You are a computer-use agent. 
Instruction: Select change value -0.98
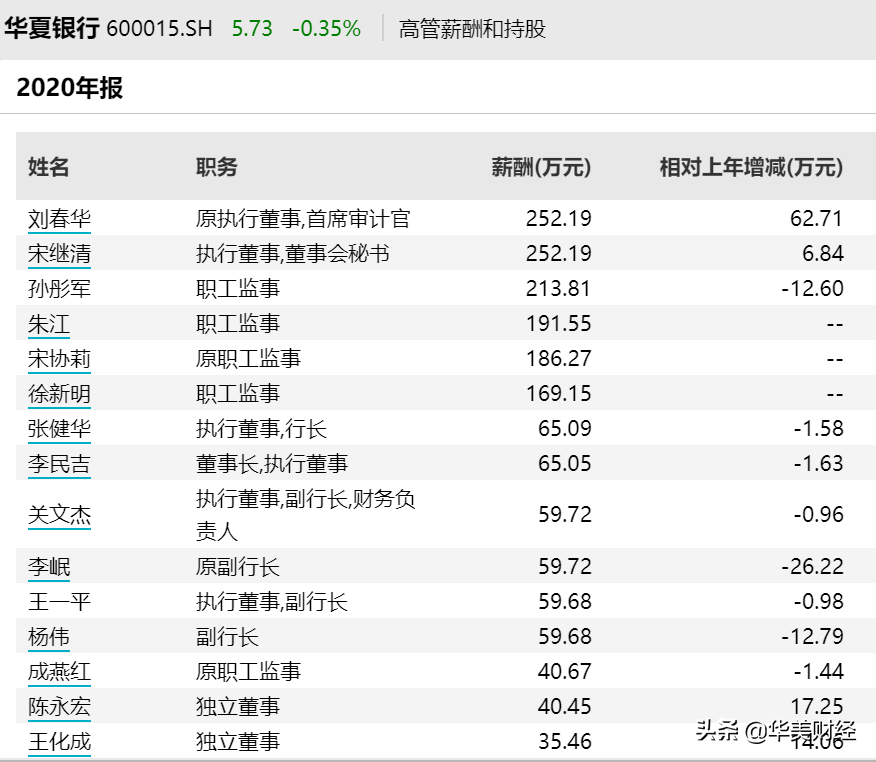(x=818, y=602)
